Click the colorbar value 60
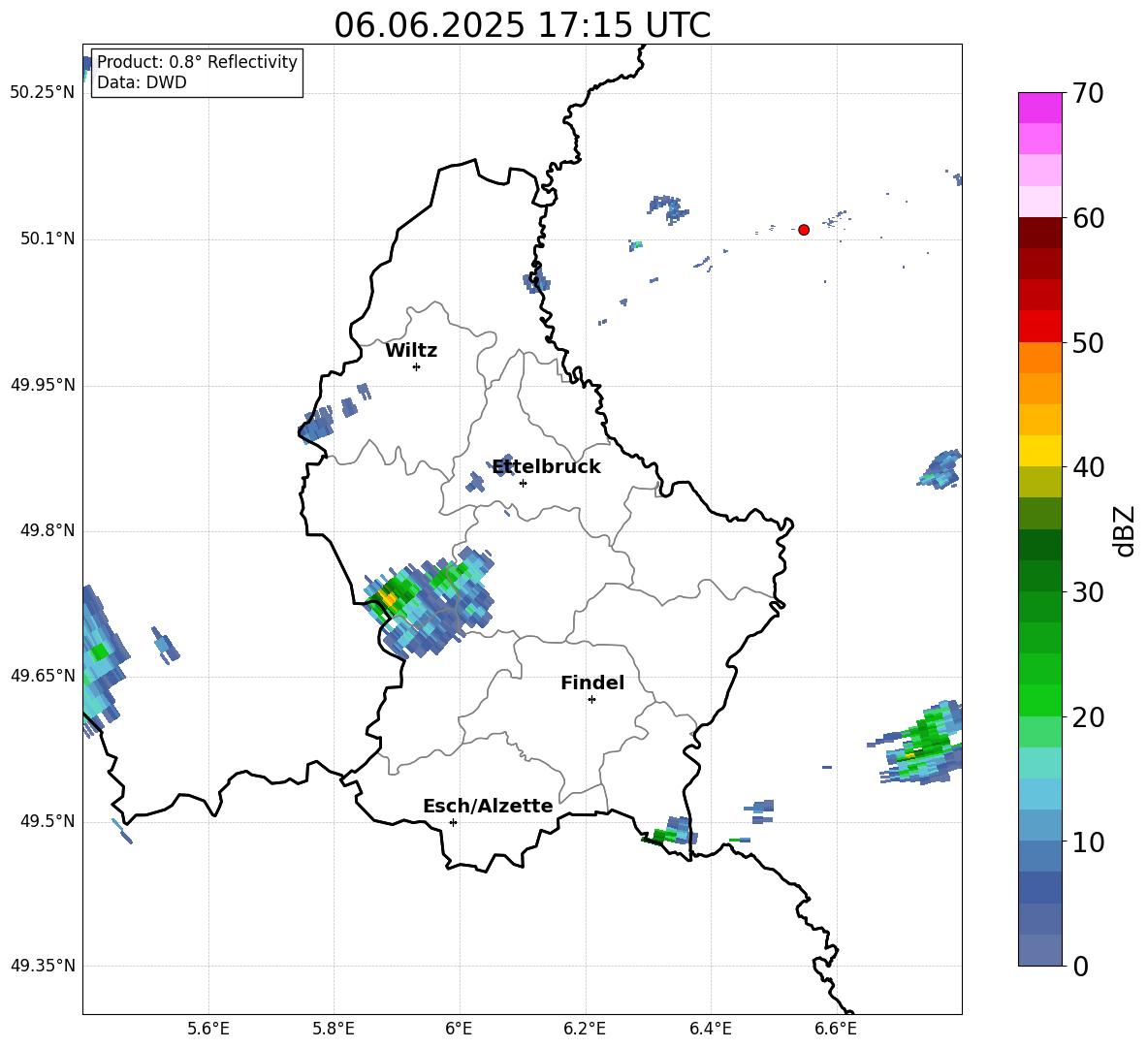Image resolution: width=1148 pixels, height=1048 pixels. coord(1088,218)
